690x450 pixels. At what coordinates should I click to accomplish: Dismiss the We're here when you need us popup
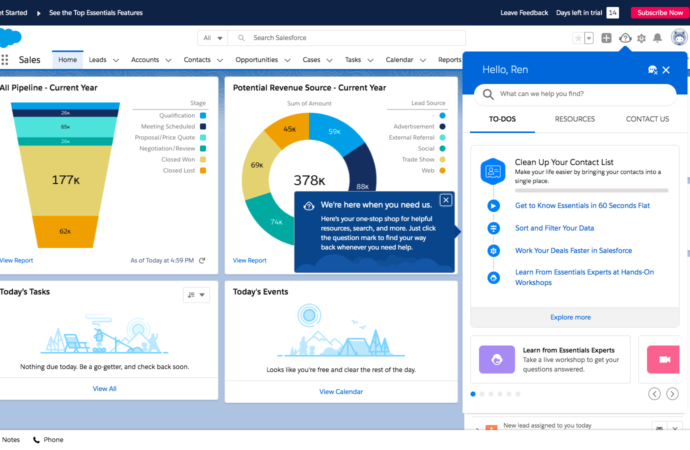pos(446,200)
